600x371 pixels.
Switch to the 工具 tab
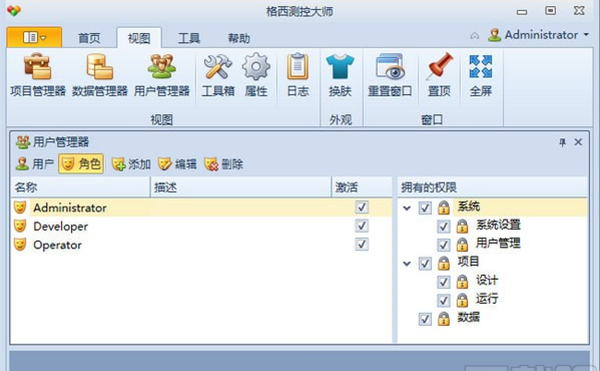[x=189, y=38]
